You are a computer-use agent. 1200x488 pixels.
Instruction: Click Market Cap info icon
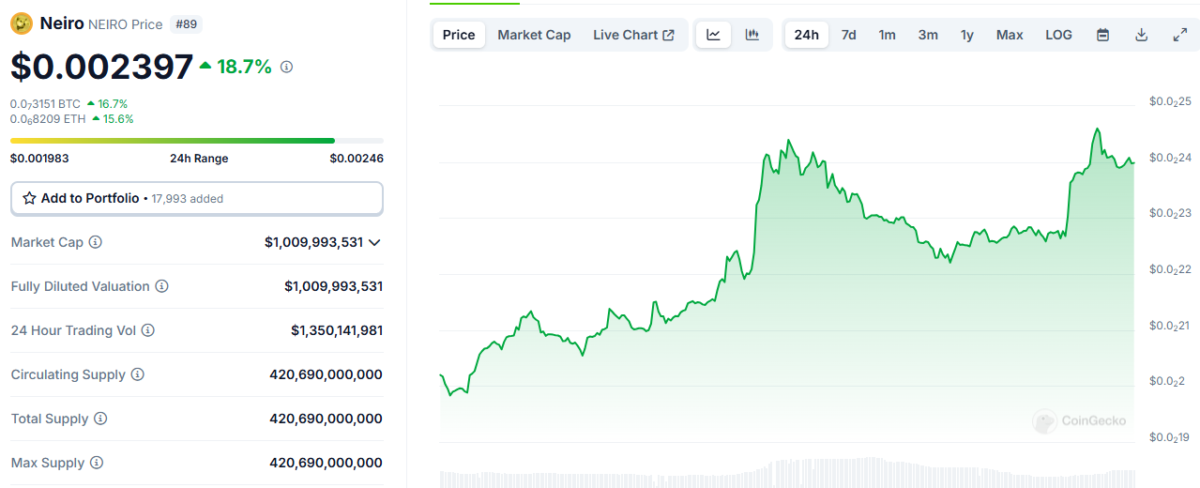tap(96, 242)
